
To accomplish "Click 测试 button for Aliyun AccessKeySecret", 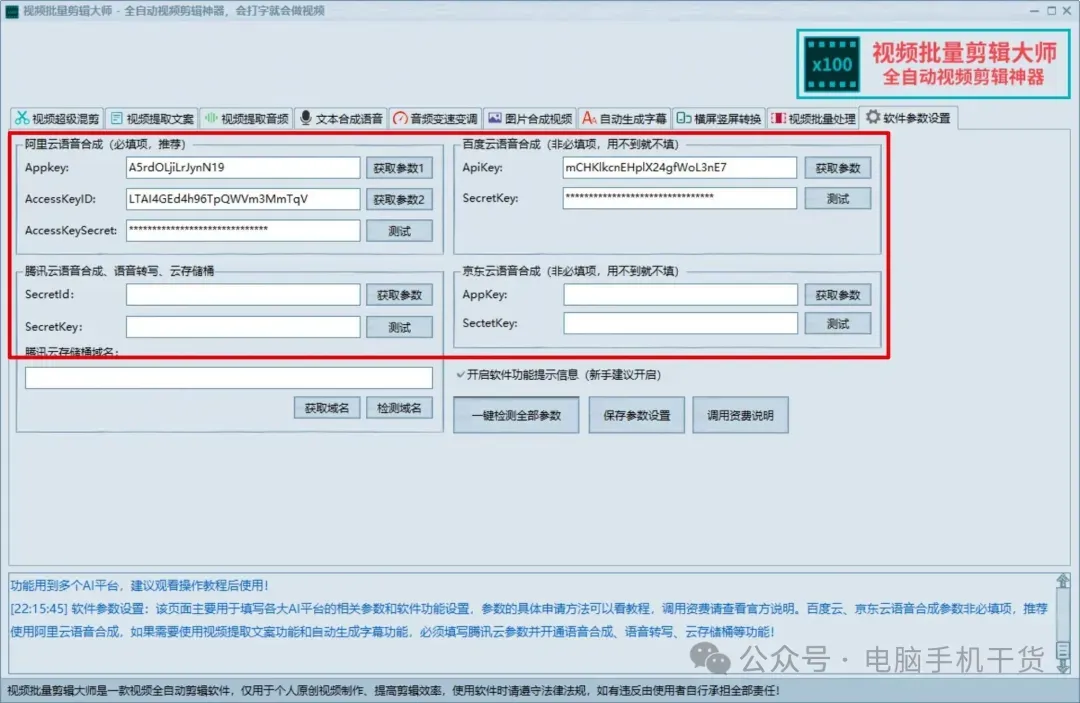I will tap(399, 231).
